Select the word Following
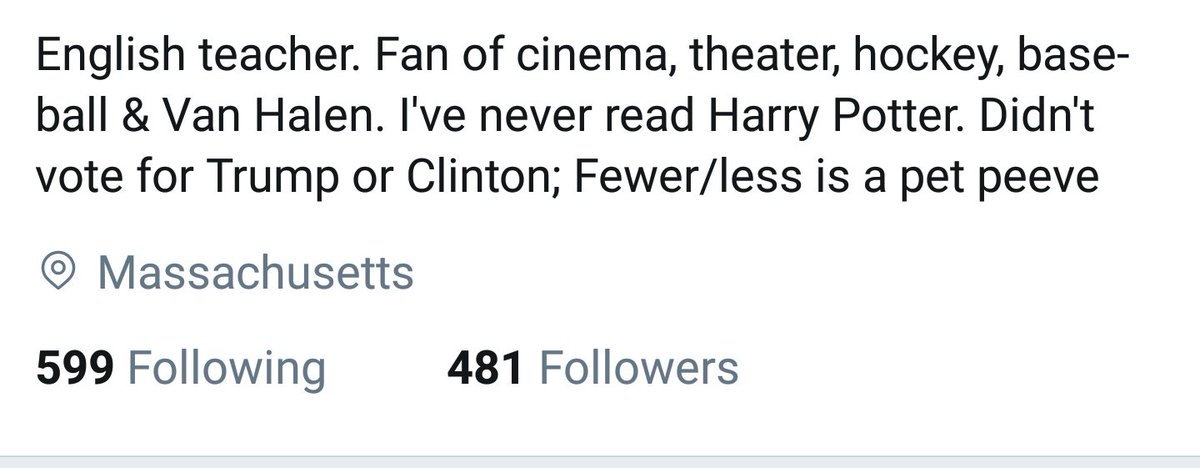 pyautogui.click(x=229, y=369)
